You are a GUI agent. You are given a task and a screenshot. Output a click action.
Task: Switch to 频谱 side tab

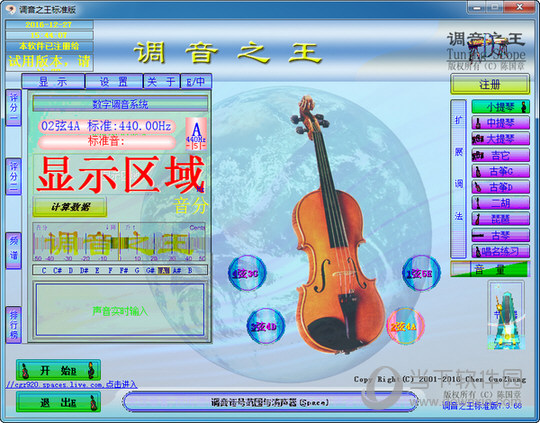[13, 250]
